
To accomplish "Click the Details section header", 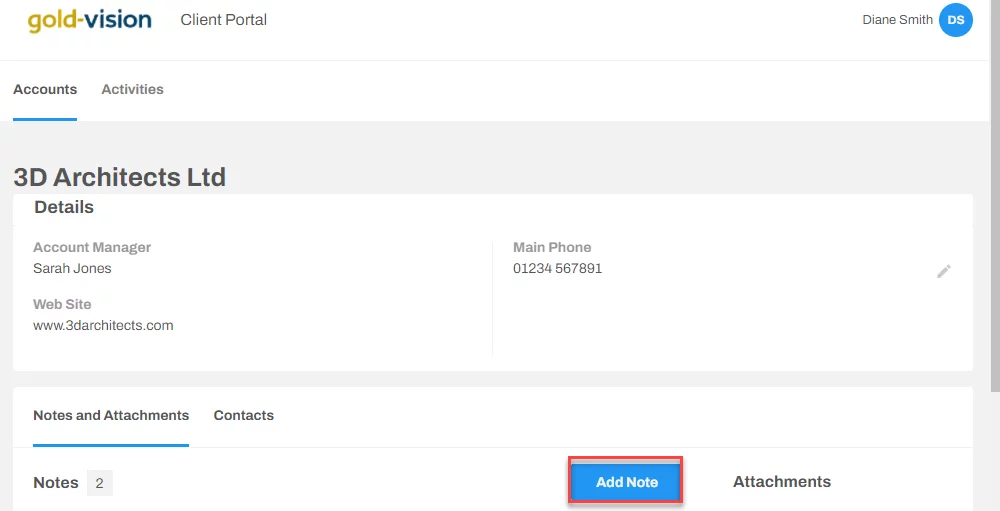I will 64,207.
